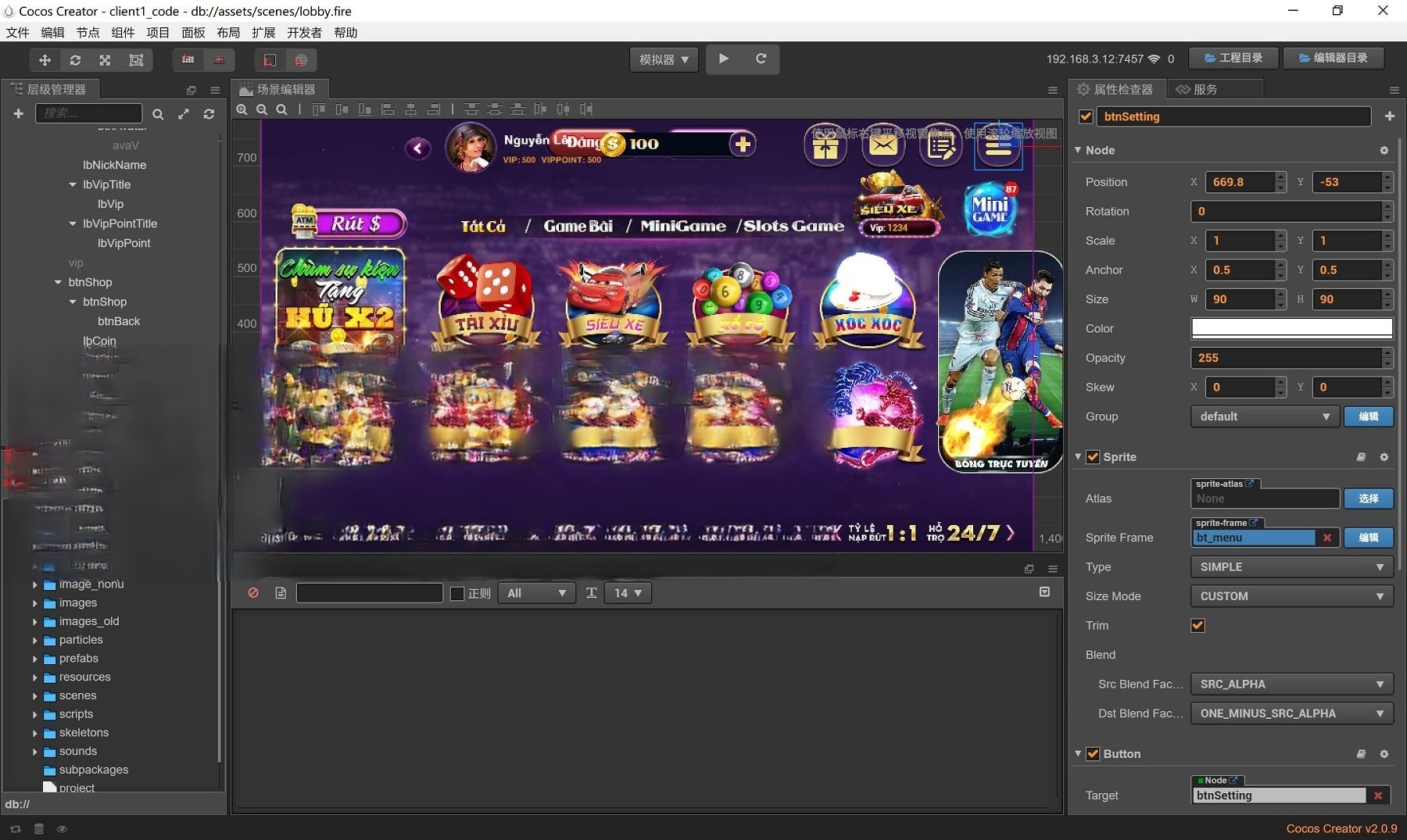Viewport: 1407px width, 840px height.
Task: Open editor folder via 编辑器目录 button
Action: pos(1334,58)
